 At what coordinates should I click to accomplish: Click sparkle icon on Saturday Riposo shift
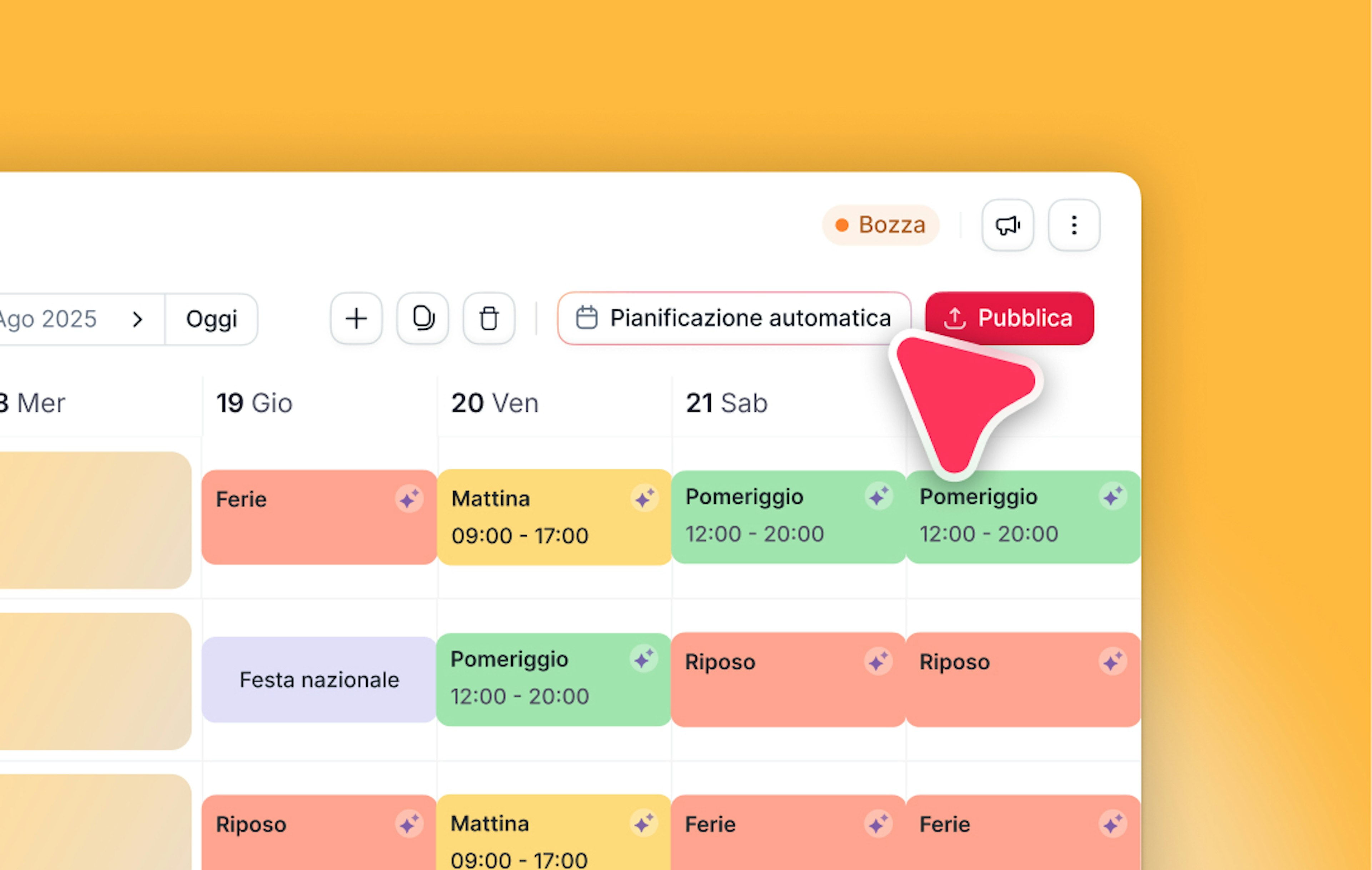(x=878, y=661)
